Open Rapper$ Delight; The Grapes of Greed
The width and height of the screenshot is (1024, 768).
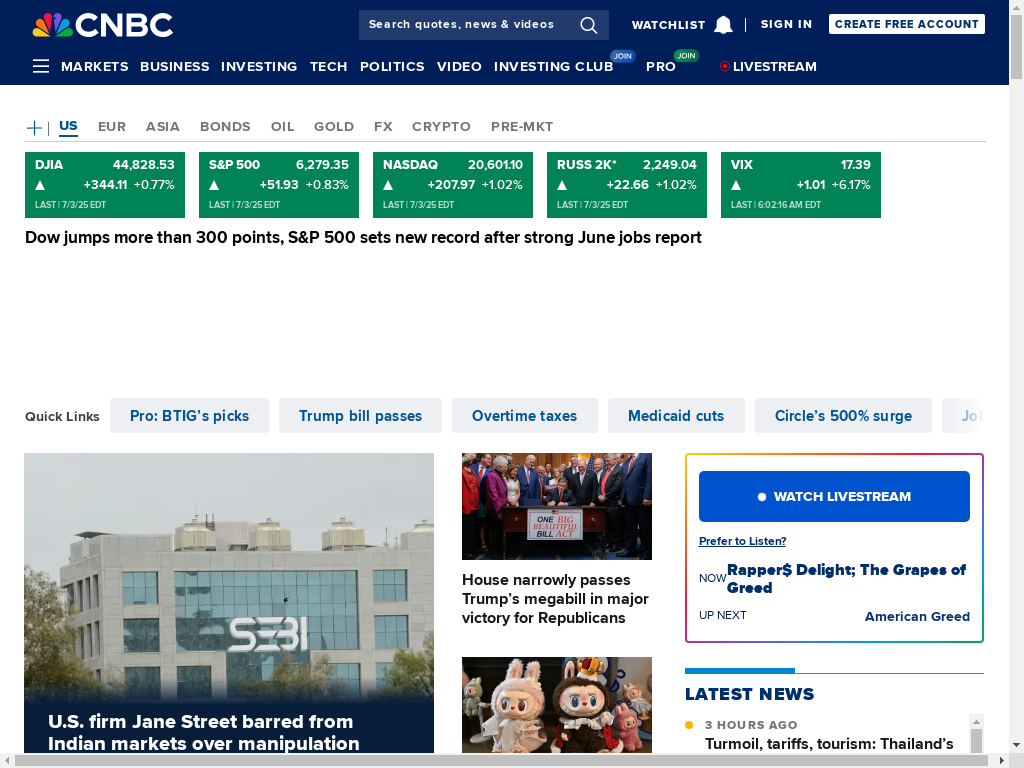pyautogui.click(x=846, y=579)
